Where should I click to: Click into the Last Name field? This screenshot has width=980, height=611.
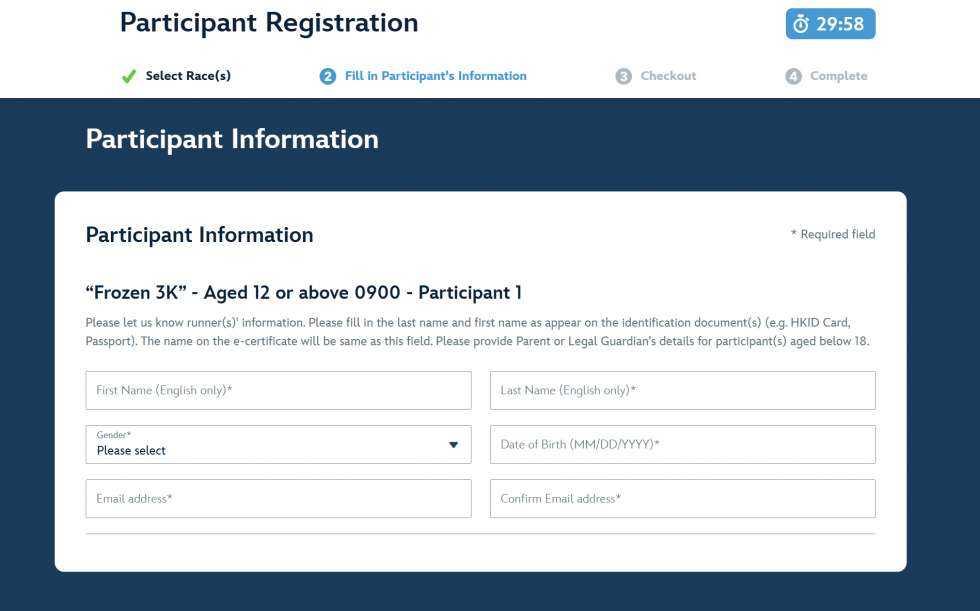(x=682, y=391)
